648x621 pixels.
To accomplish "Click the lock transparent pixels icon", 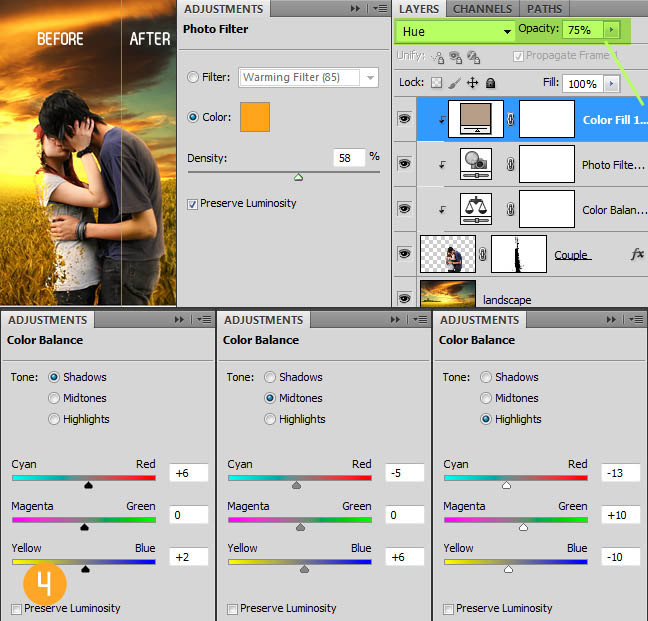I will pos(436,83).
